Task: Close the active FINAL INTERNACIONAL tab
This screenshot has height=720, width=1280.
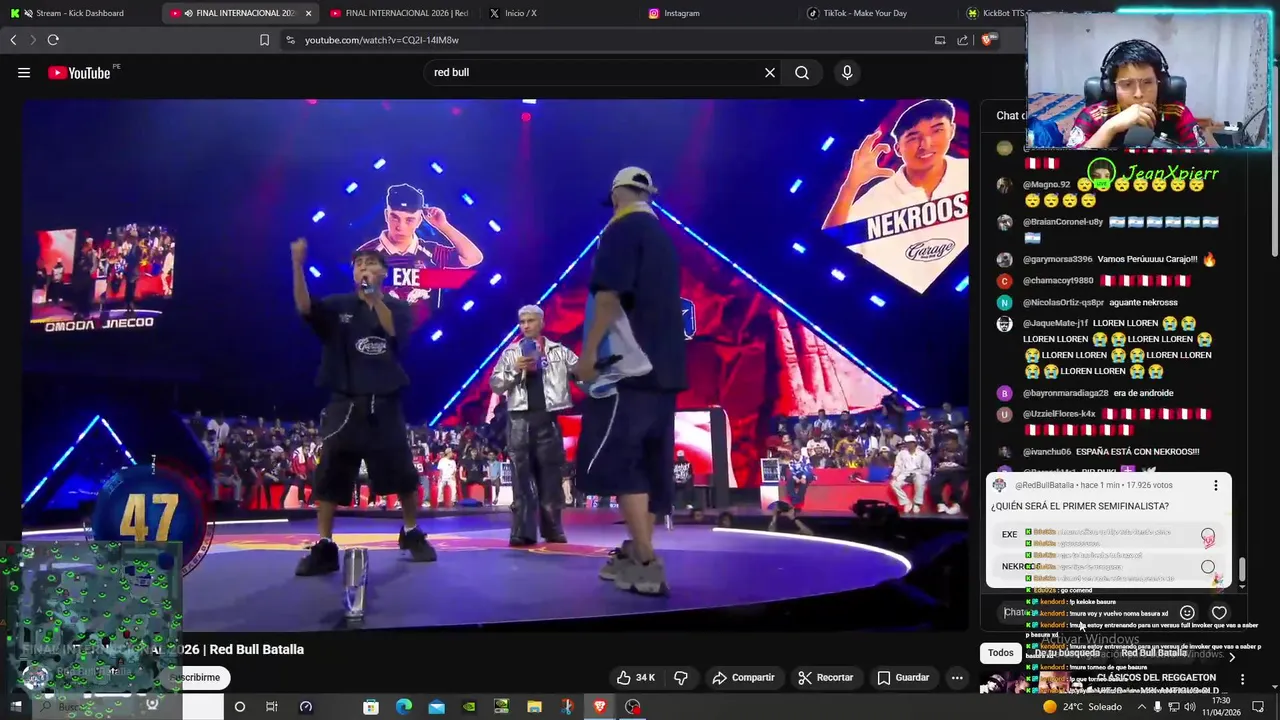Action: [x=308, y=13]
